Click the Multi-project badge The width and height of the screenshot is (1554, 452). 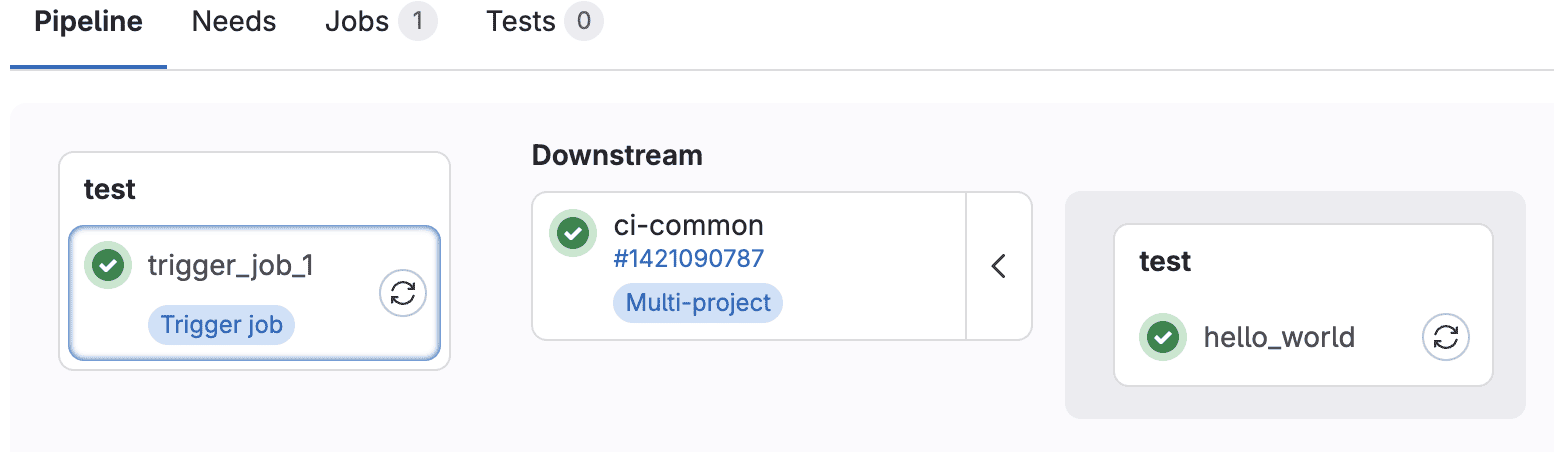698,302
